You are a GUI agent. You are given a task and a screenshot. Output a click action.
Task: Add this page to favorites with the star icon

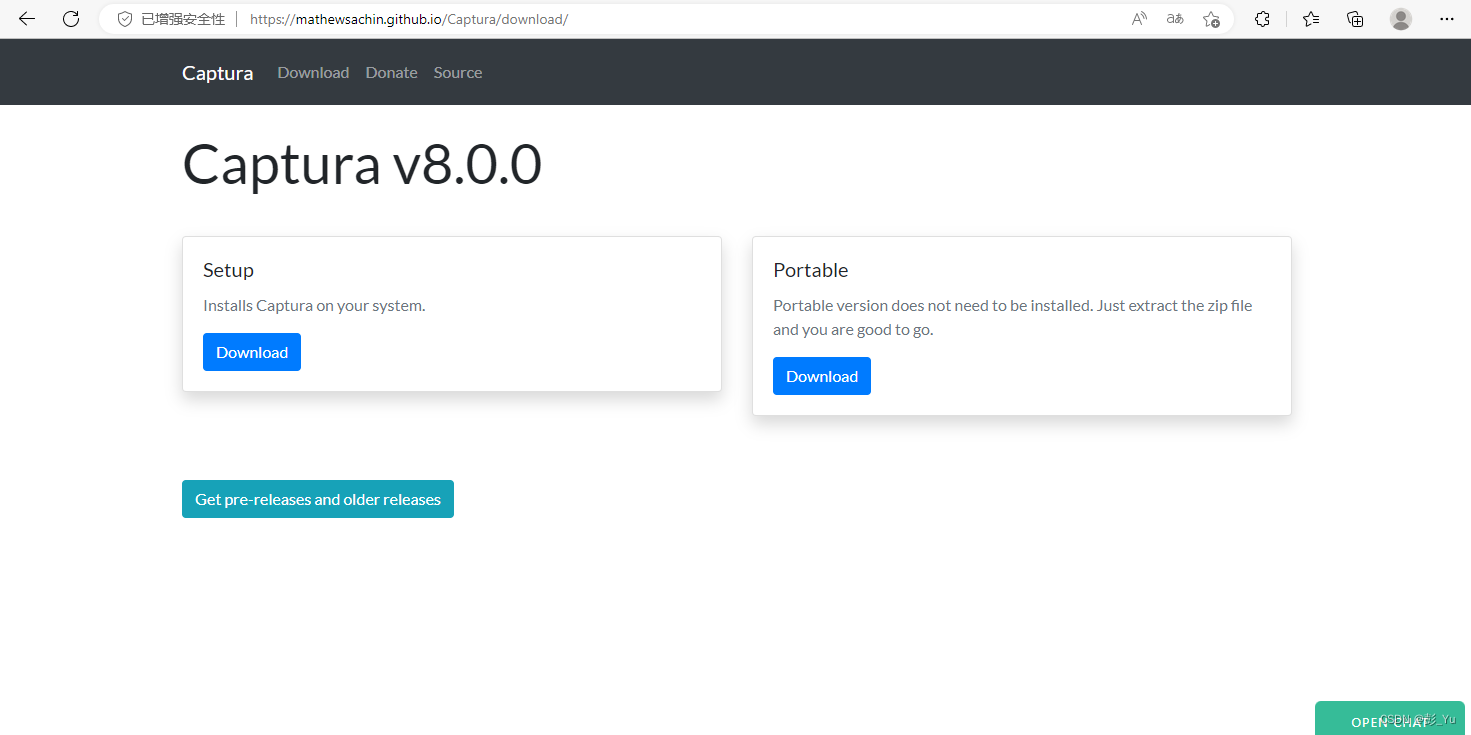(1211, 19)
